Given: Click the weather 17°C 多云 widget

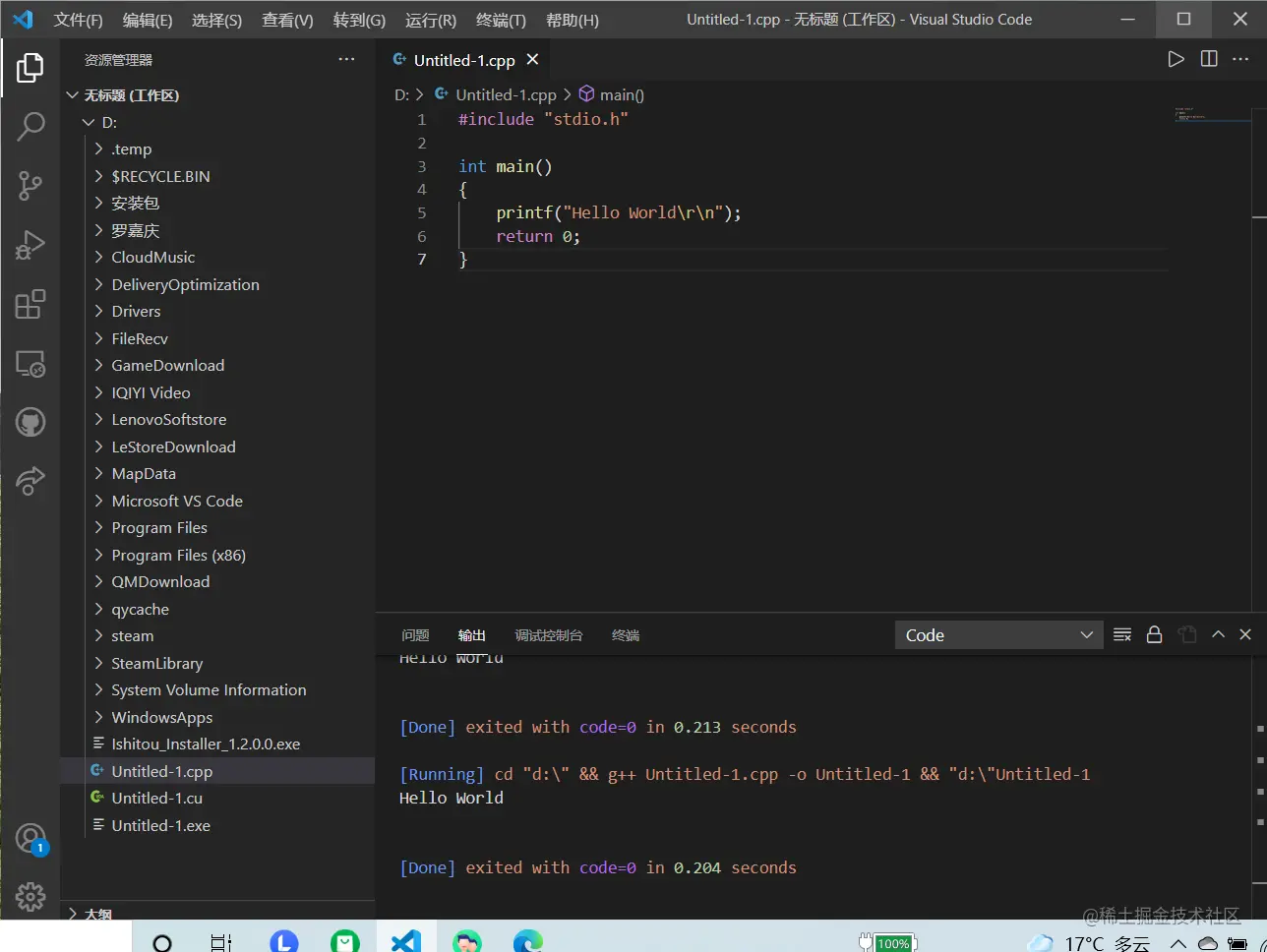Looking at the screenshot, I should coord(1087,942).
